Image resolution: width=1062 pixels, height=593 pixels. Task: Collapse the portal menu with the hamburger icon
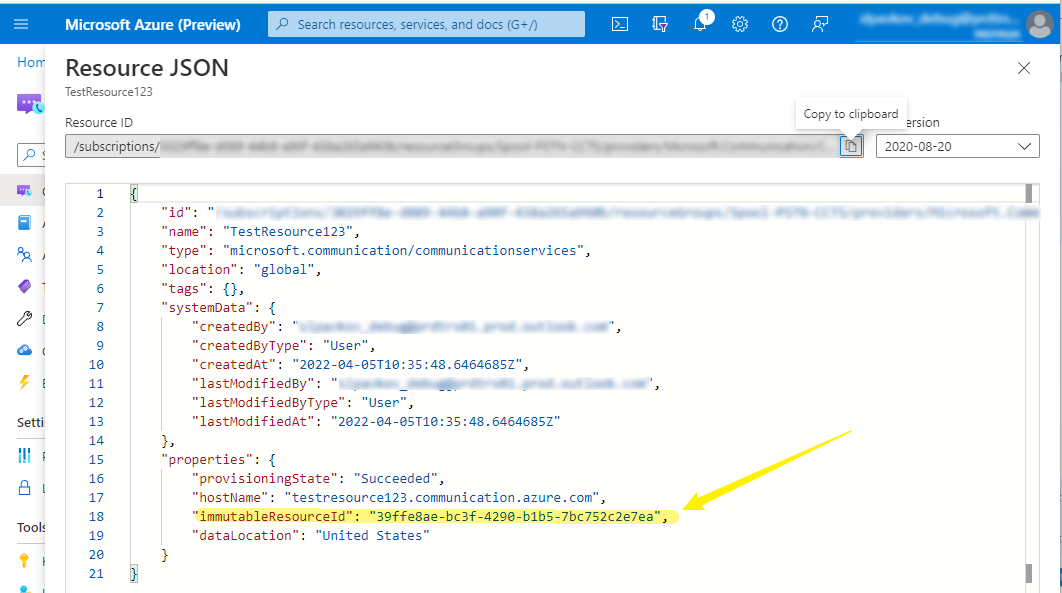(x=19, y=24)
